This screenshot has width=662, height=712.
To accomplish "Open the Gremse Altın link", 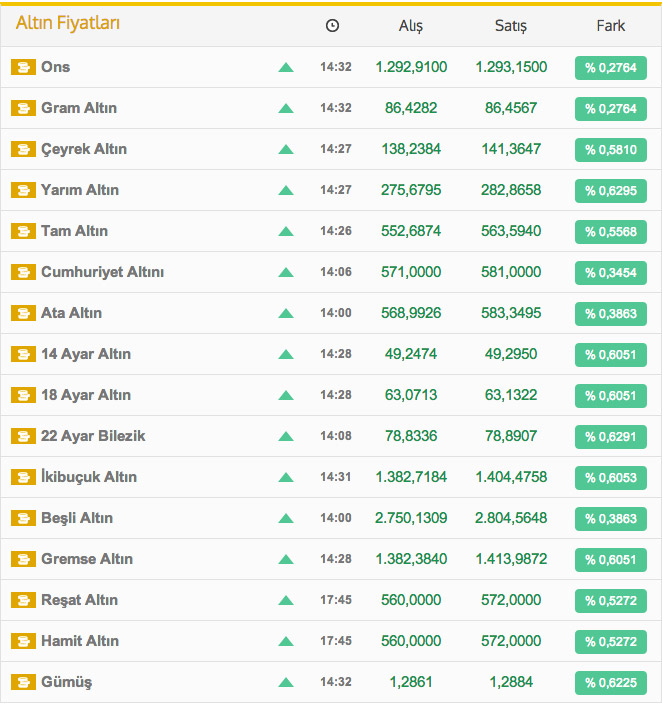I will tap(87, 559).
